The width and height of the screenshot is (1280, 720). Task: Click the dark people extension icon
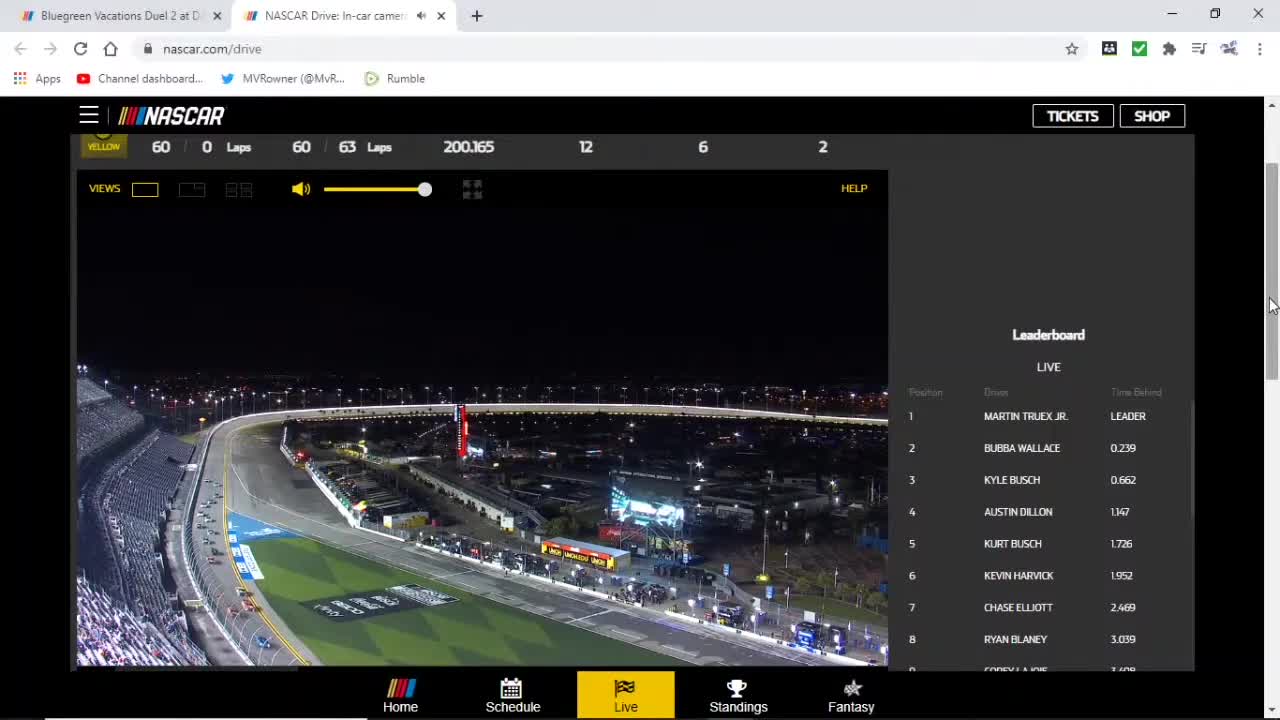coord(1109,49)
